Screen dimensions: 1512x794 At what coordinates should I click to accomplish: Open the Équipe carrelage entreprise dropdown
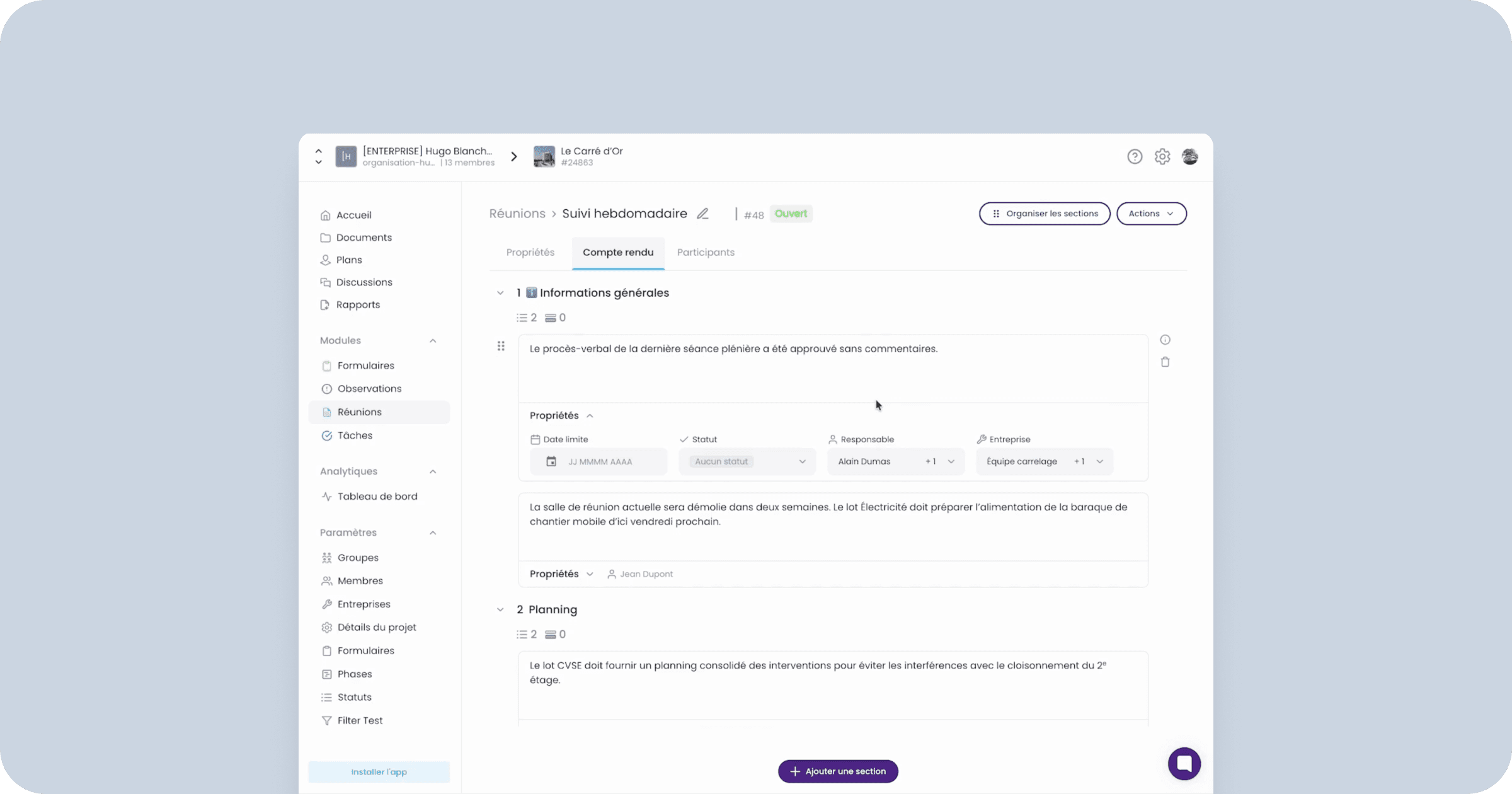click(x=1044, y=461)
